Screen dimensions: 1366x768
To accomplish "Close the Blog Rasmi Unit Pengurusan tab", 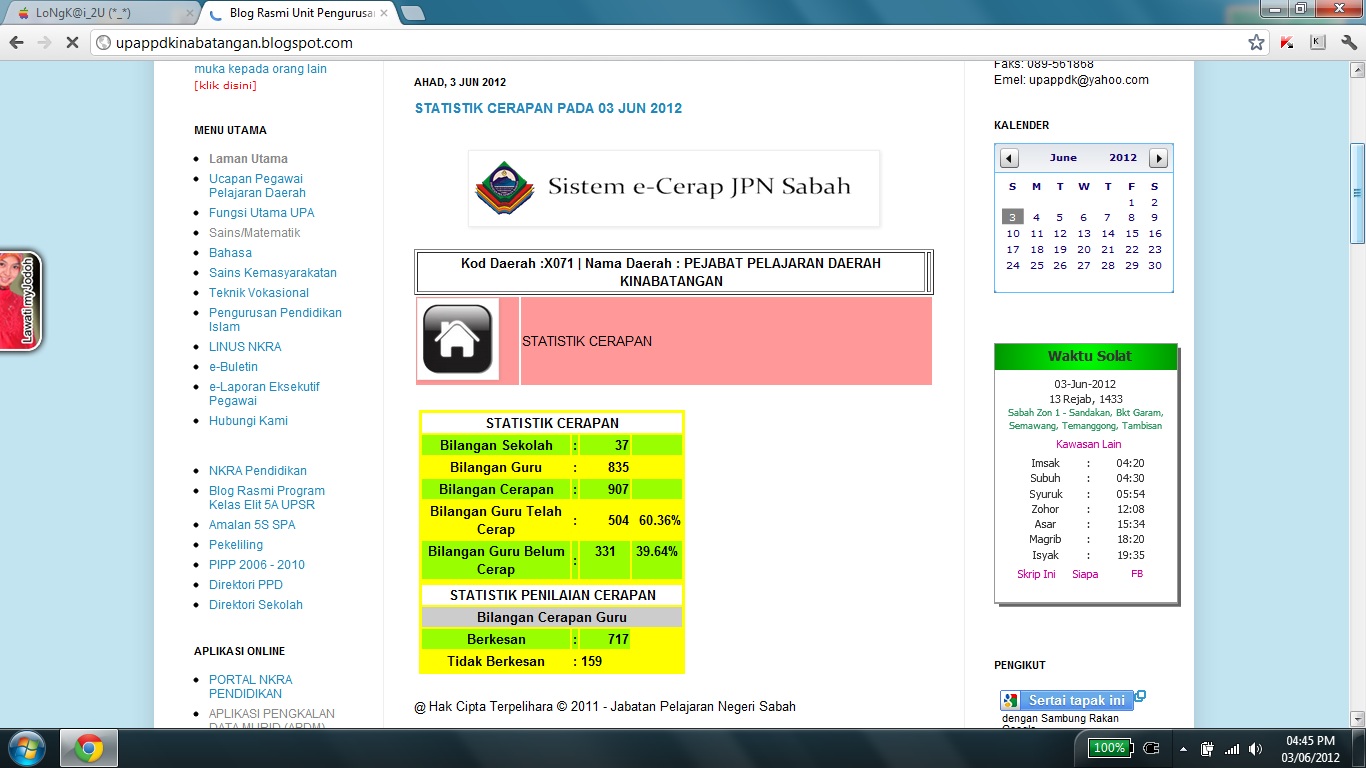I will 384,13.
